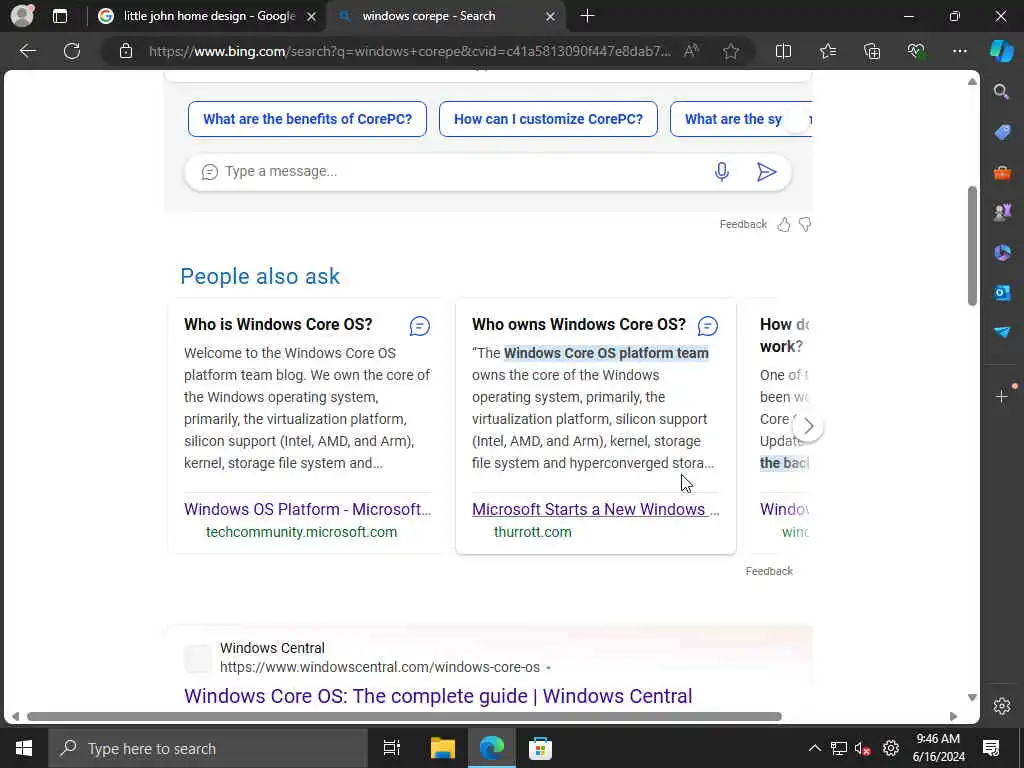Click techcommunity.microsoft.com source text

[x=301, y=532]
